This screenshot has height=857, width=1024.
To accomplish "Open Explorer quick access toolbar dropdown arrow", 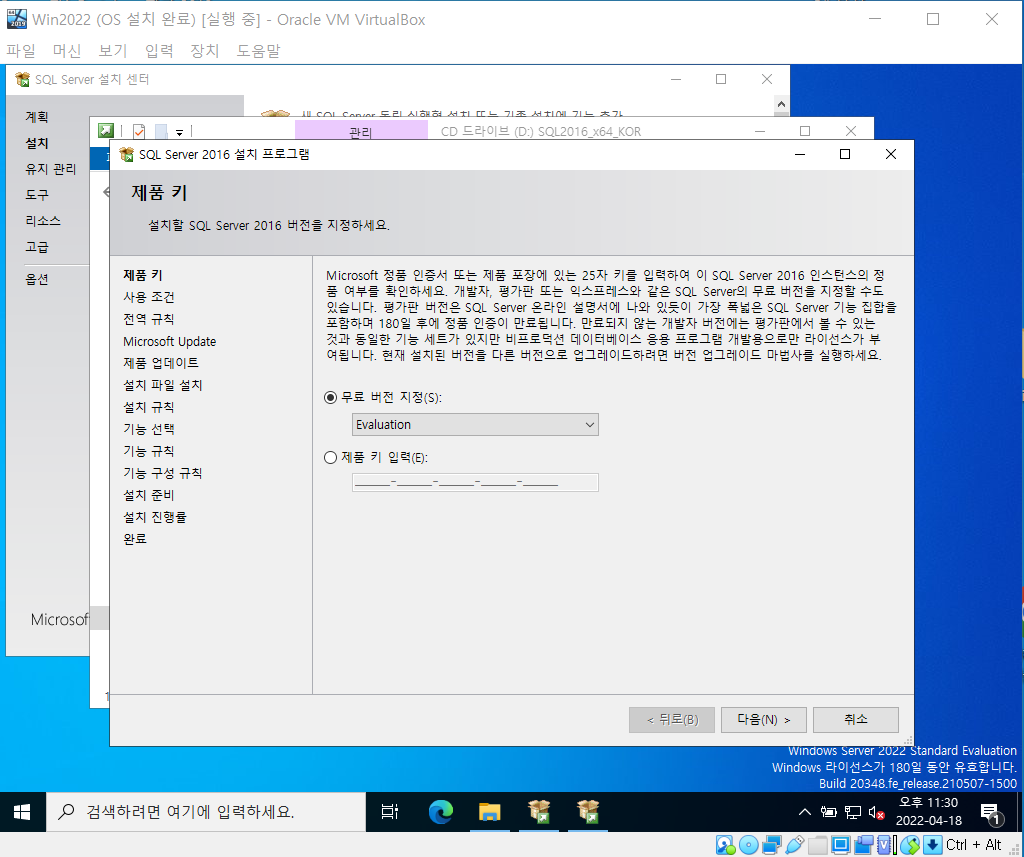I will tap(179, 132).
